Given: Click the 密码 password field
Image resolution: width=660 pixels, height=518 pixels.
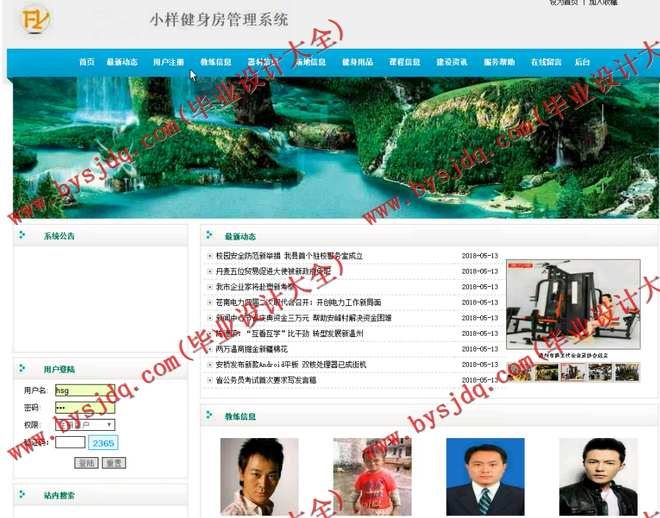Looking at the screenshot, I should (85, 407).
